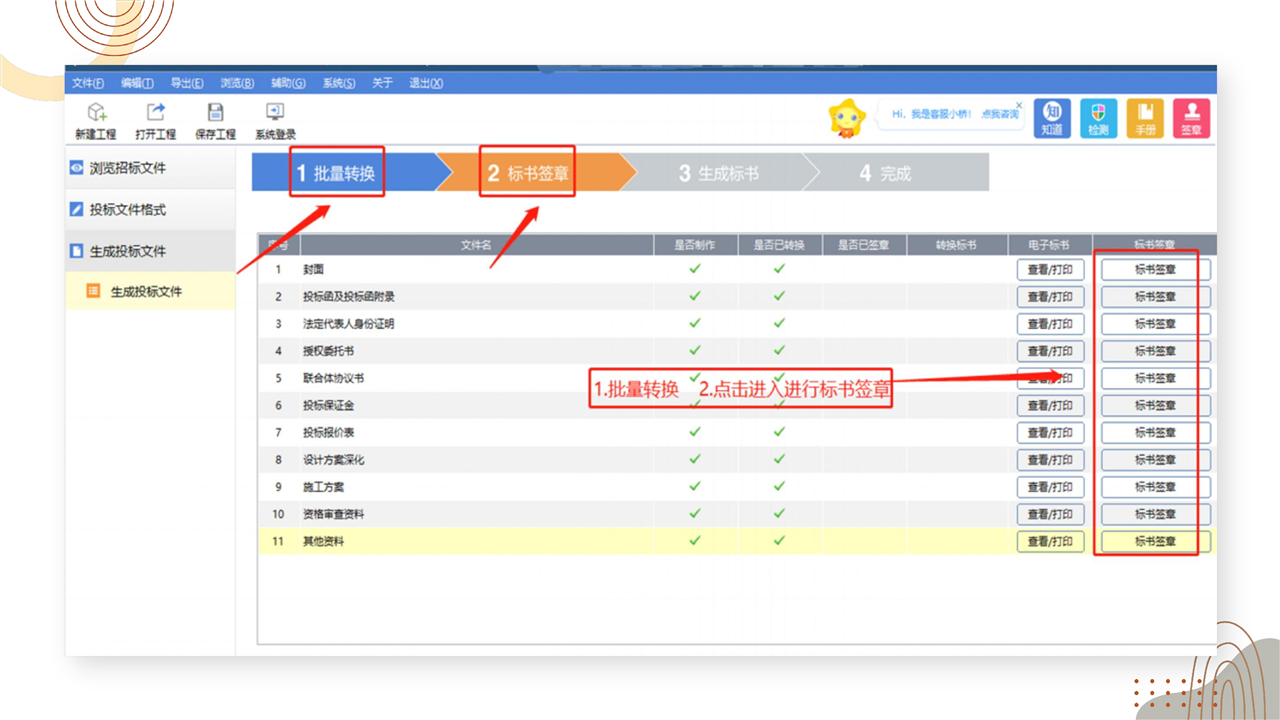Click 查看/打印 button for 封面 row
Screen dimensions: 1280x720
pos(1050,270)
